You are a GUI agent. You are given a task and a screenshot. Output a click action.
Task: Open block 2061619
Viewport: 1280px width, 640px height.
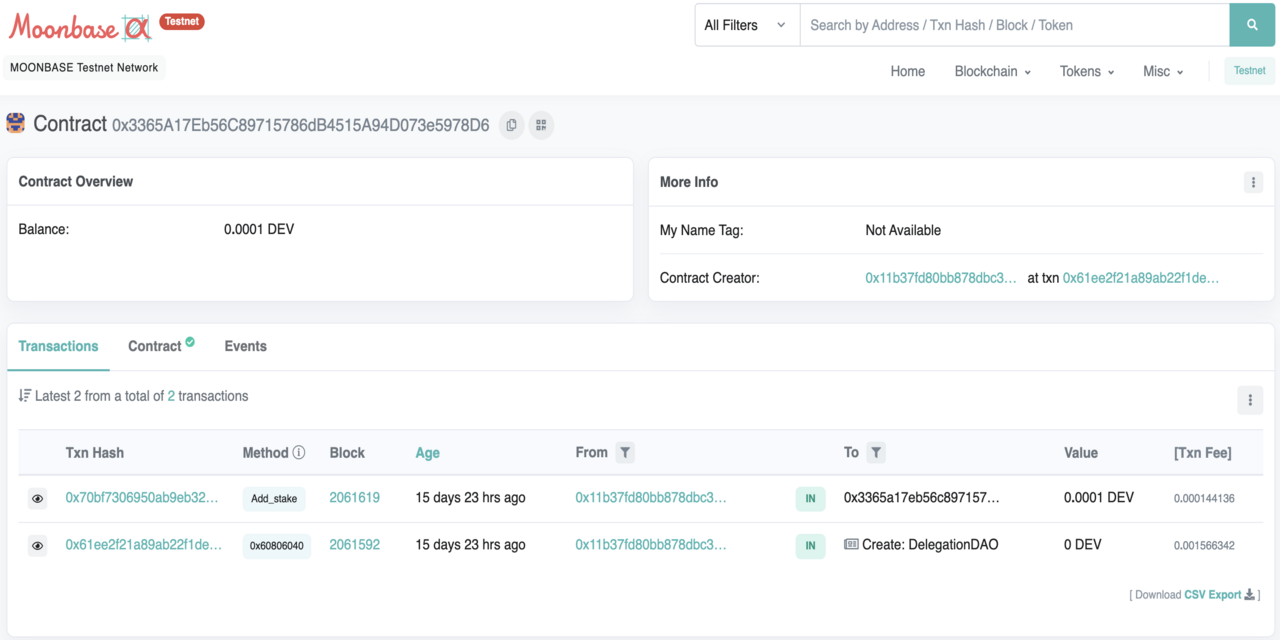(355, 497)
